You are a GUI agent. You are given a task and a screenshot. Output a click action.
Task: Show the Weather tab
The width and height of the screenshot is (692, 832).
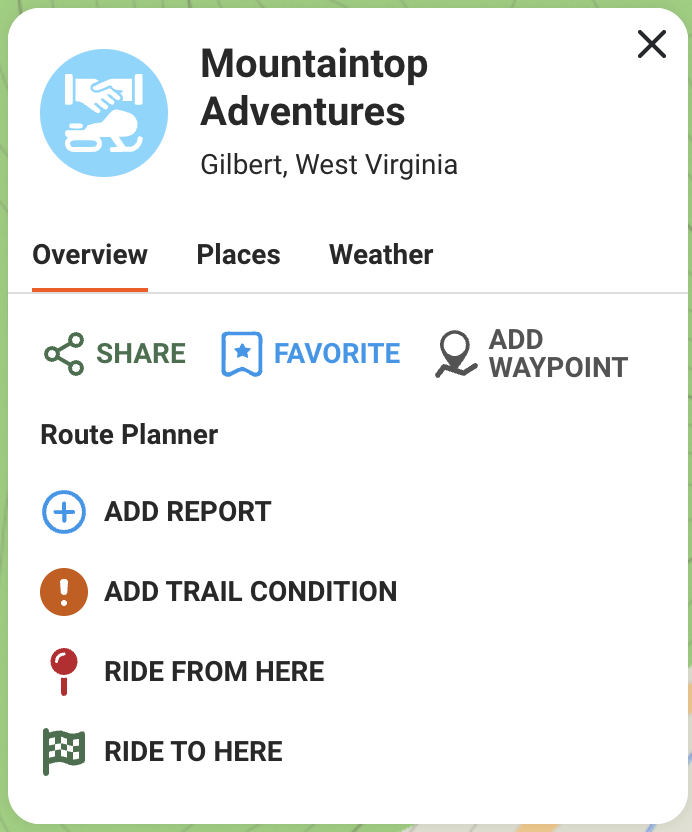click(x=381, y=255)
